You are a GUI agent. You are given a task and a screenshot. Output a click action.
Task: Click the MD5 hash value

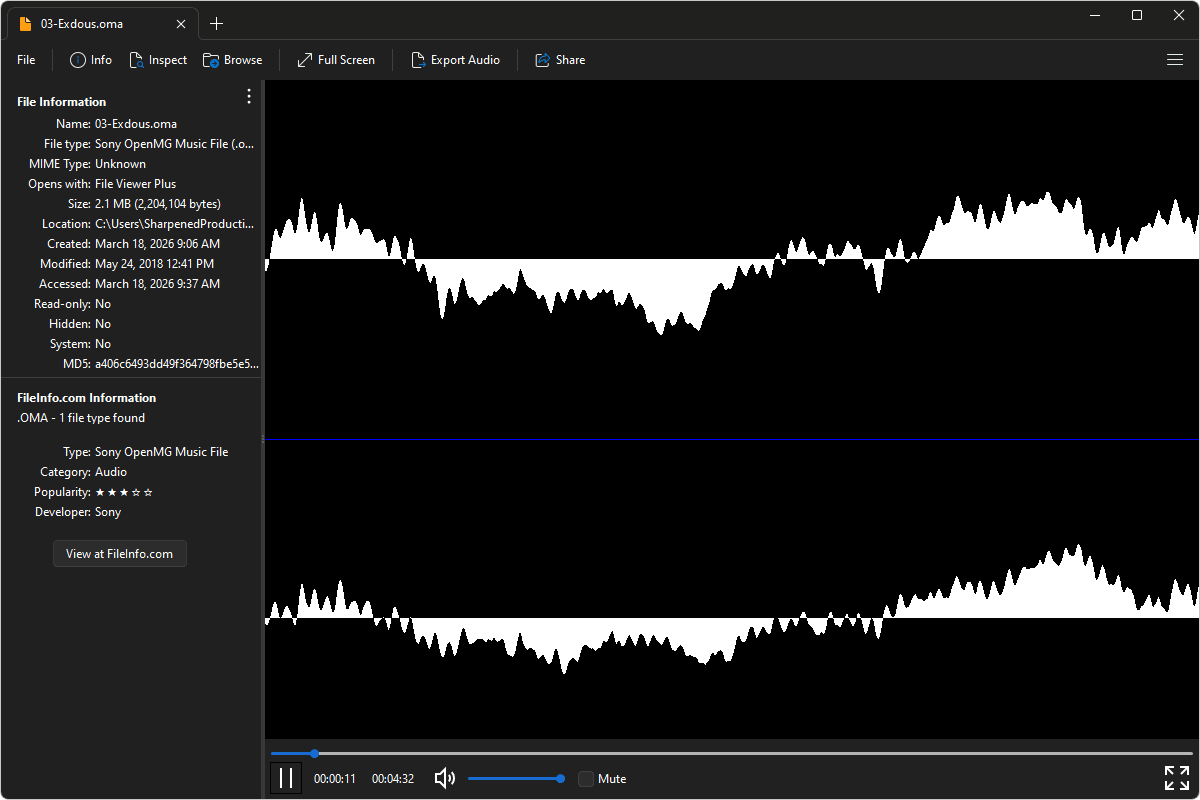175,364
